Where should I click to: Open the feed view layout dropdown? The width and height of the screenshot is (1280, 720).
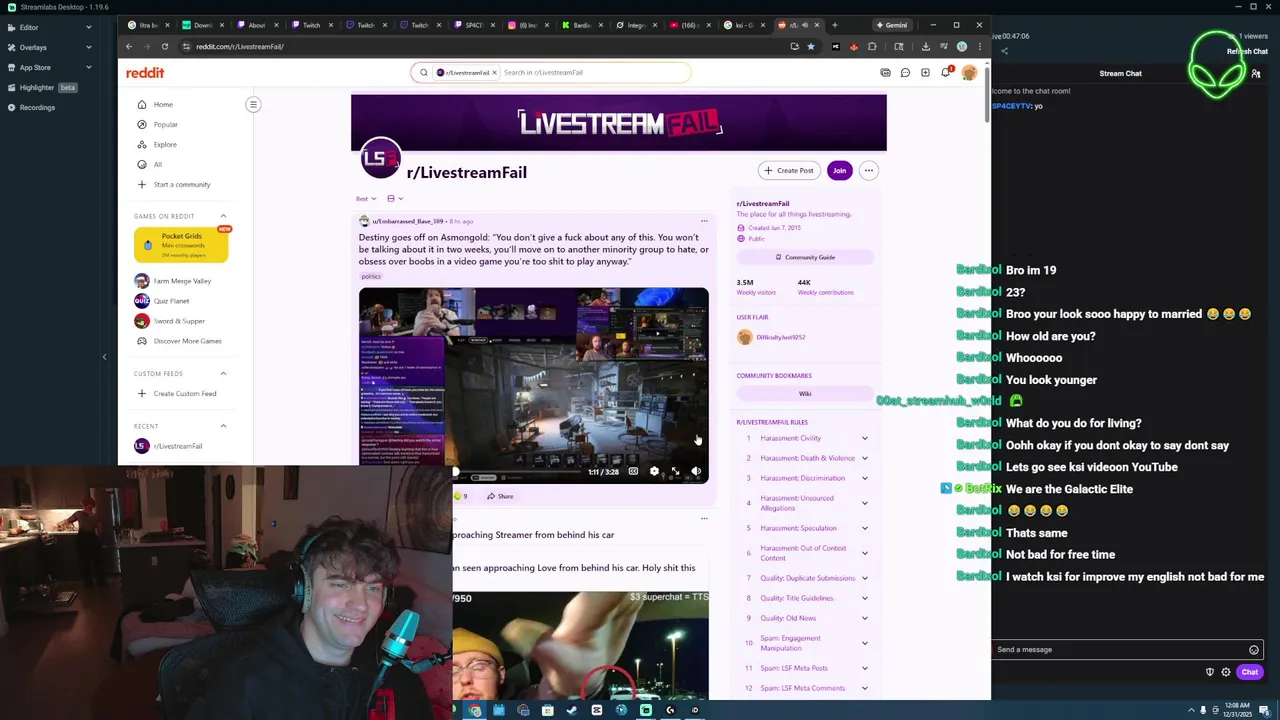(395, 198)
